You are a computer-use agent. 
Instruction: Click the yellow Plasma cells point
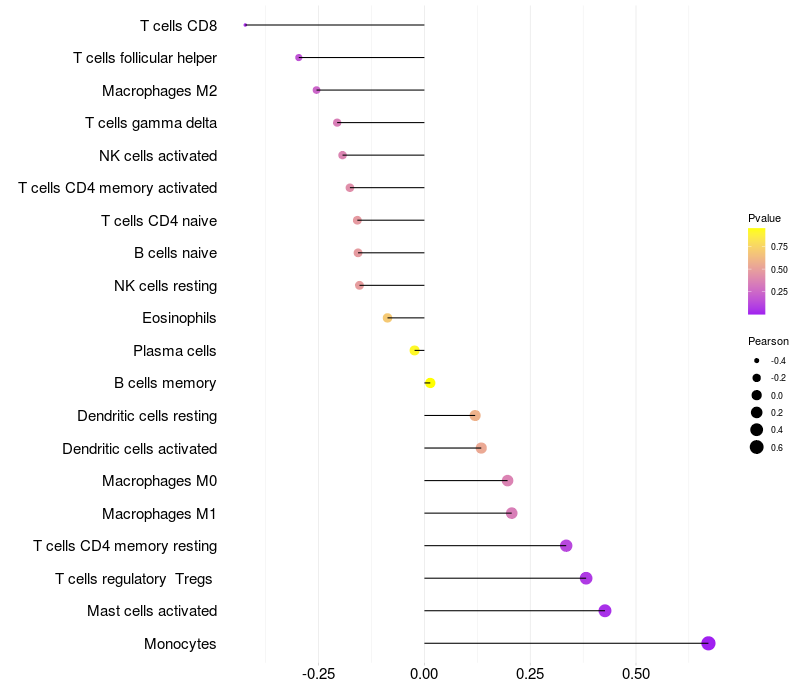point(415,351)
